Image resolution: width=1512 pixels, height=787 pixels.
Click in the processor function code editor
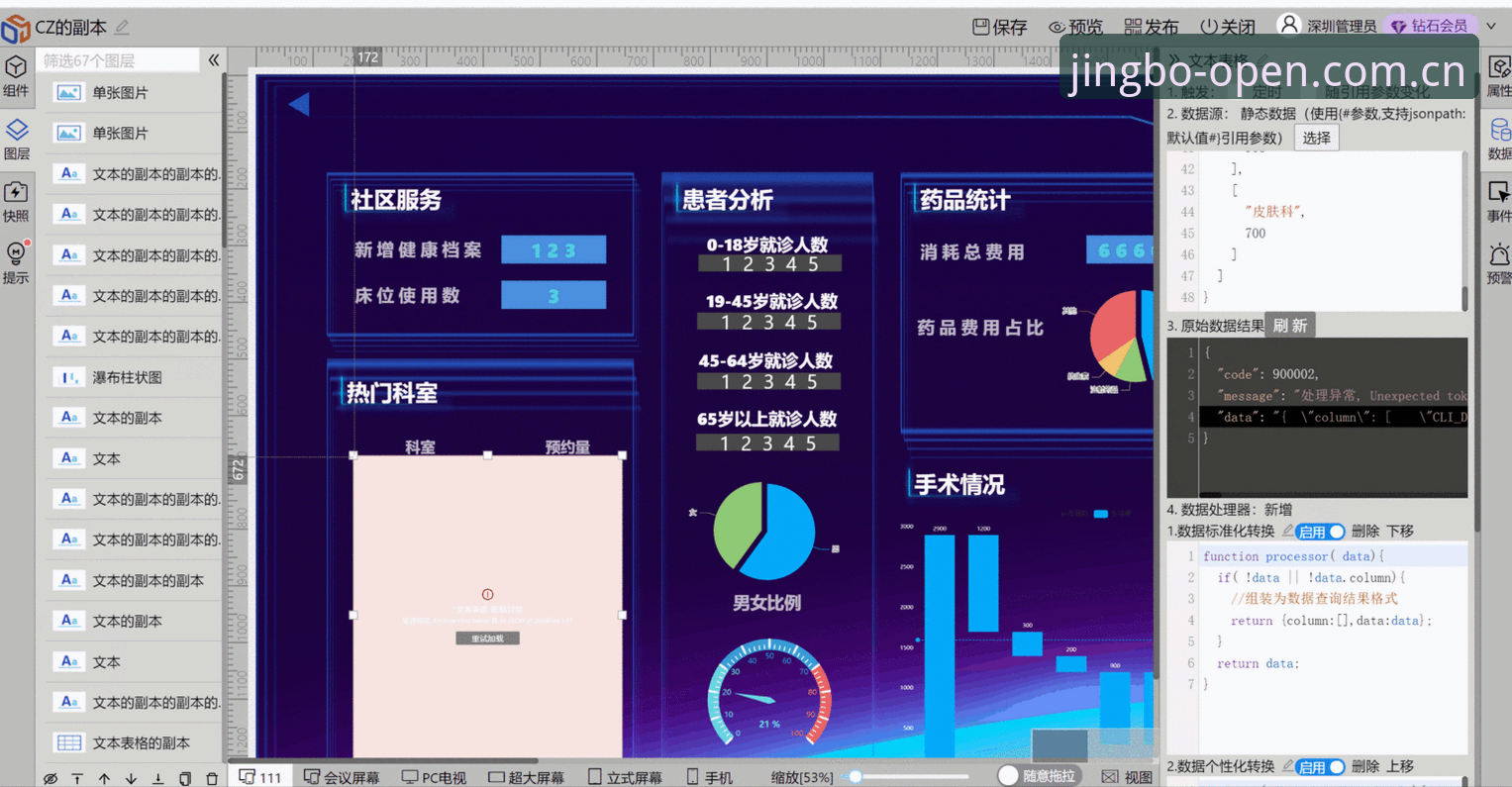click(1317, 648)
